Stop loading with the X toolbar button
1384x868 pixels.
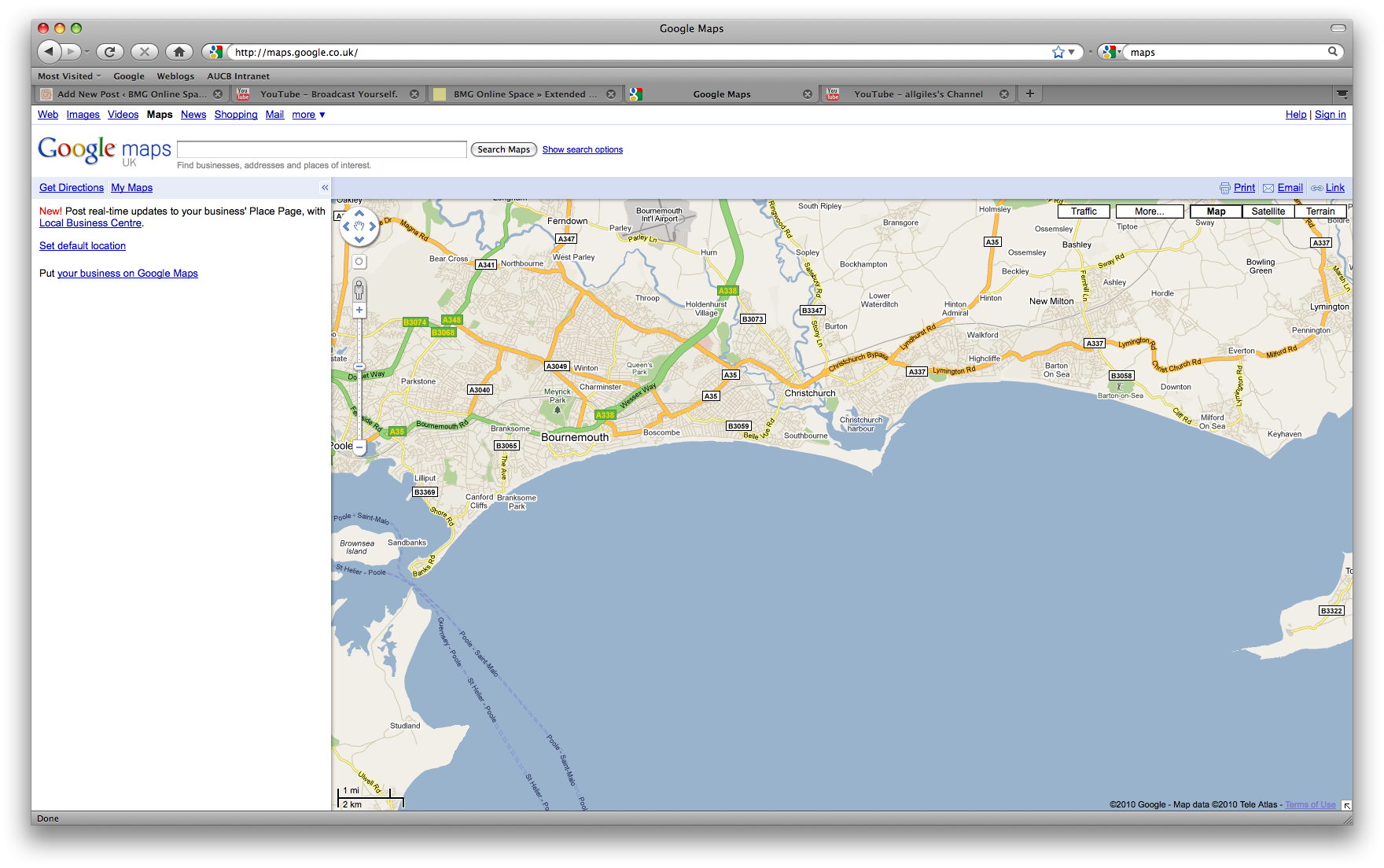(145, 52)
